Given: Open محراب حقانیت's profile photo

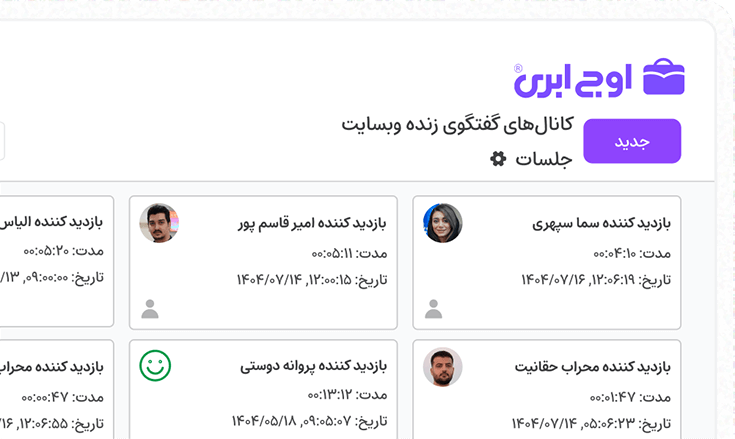Looking at the screenshot, I should coord(442,367).
